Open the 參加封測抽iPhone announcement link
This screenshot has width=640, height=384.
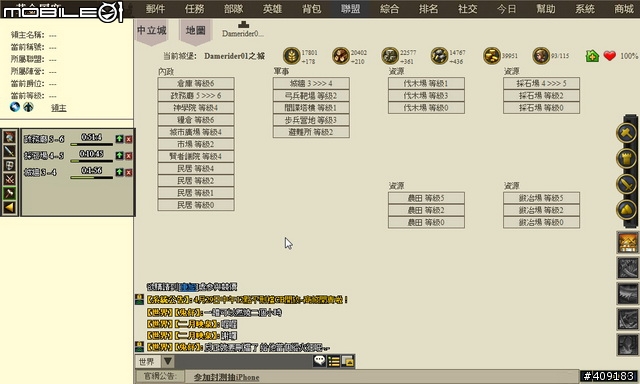point(226,377)
